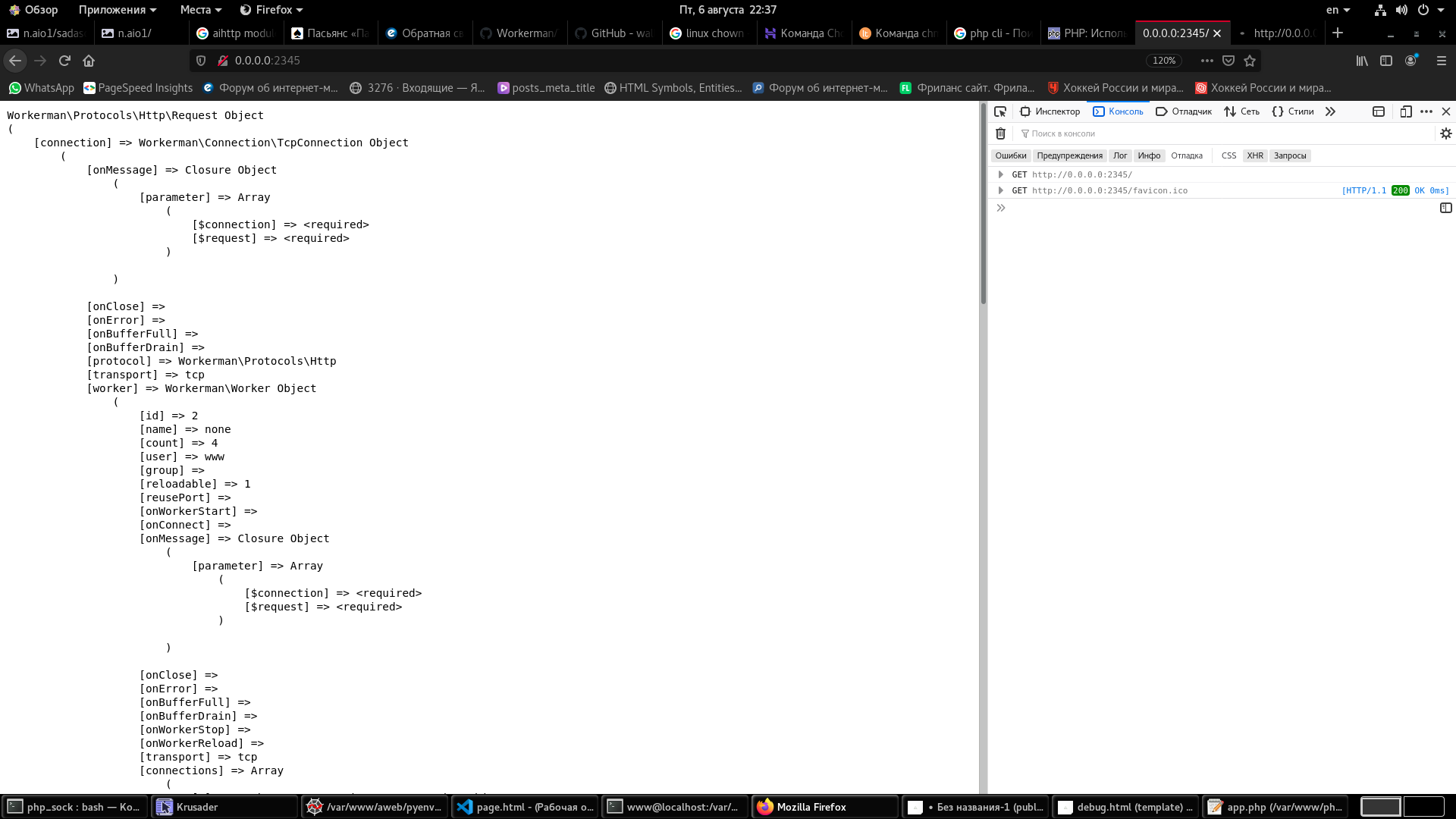Expand the first GET 0.0.0.0:2345 request

coord(1001,174)
